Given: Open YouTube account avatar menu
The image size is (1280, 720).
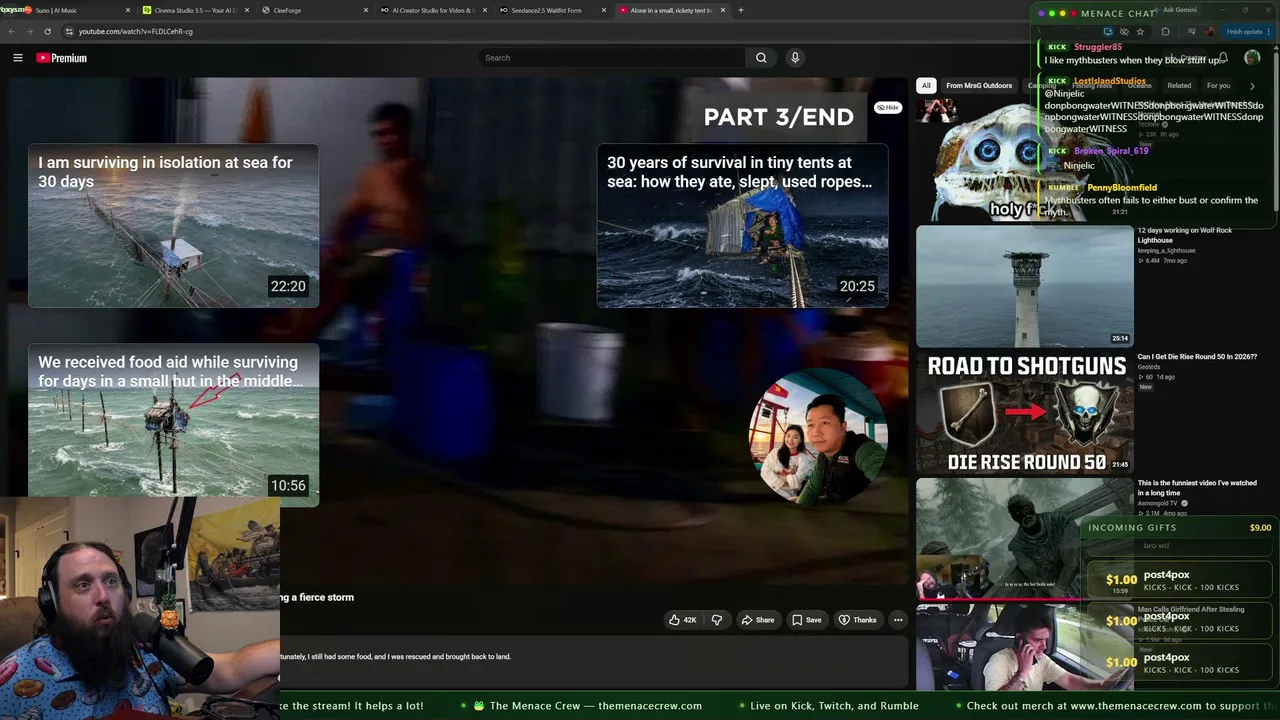Looking at the screenshot, I should click(1252, 58).
